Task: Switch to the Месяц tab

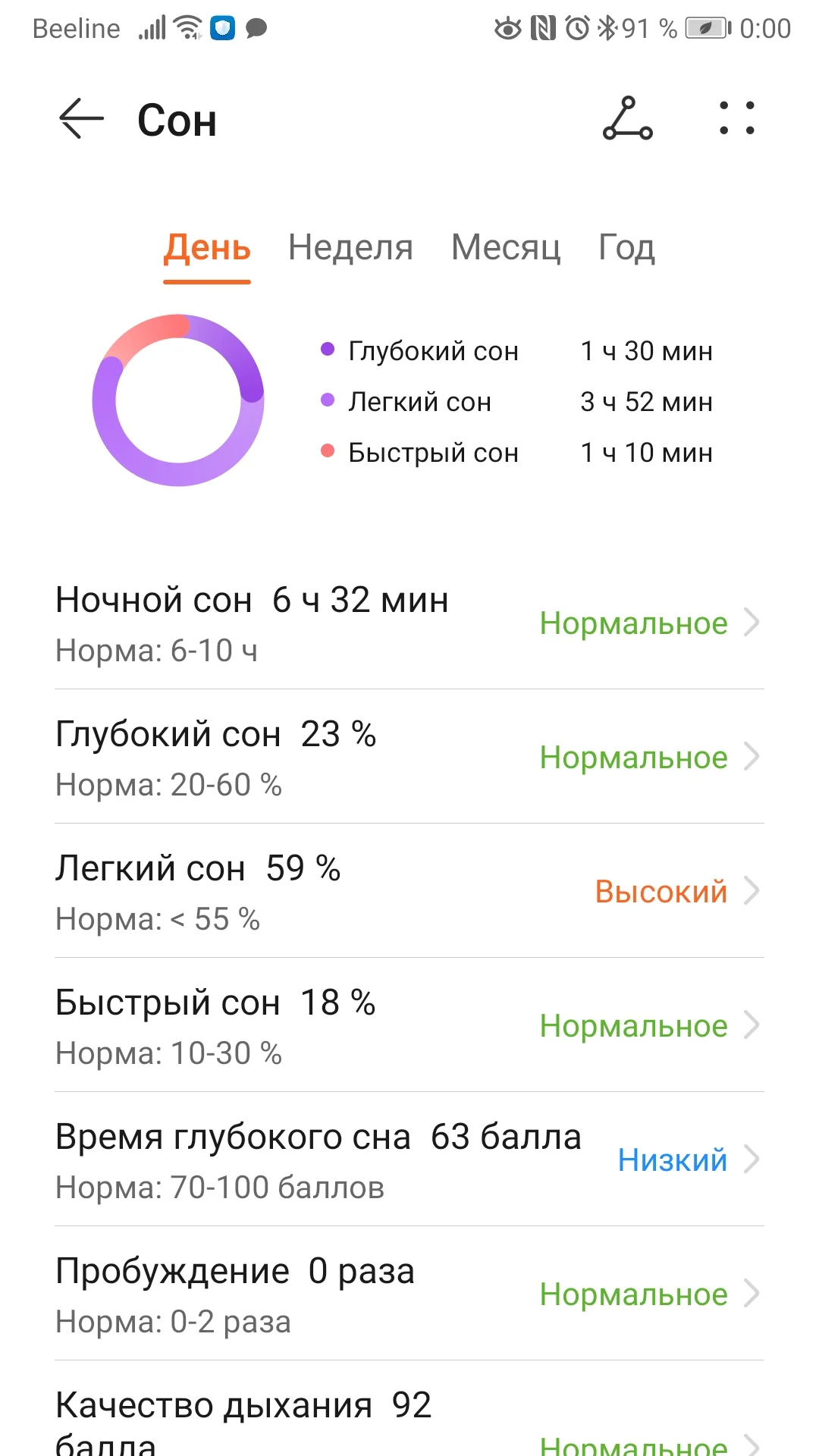Action: [x=506, y=247]
